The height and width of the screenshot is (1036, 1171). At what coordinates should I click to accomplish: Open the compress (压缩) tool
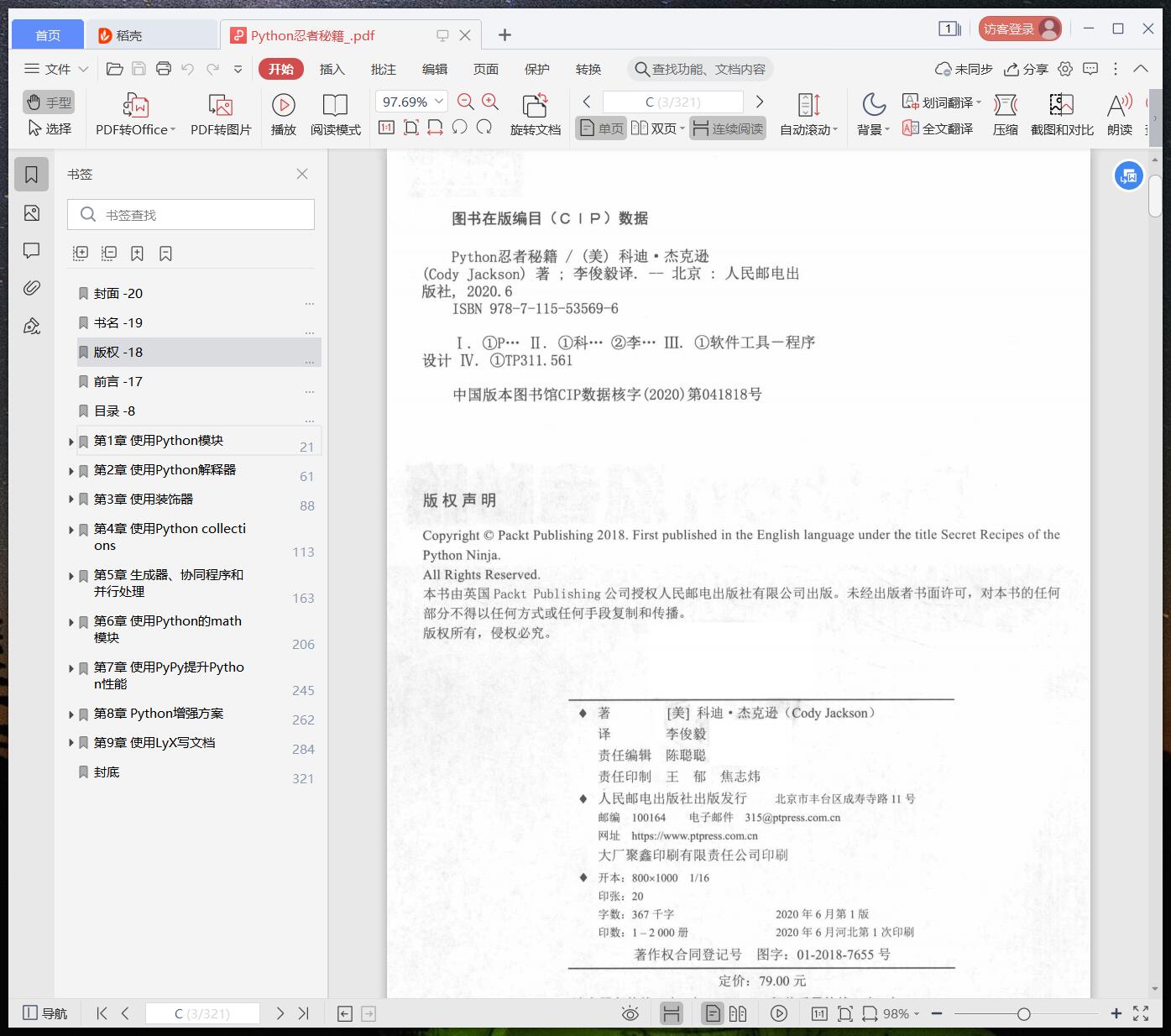(x=1006, y=114)
